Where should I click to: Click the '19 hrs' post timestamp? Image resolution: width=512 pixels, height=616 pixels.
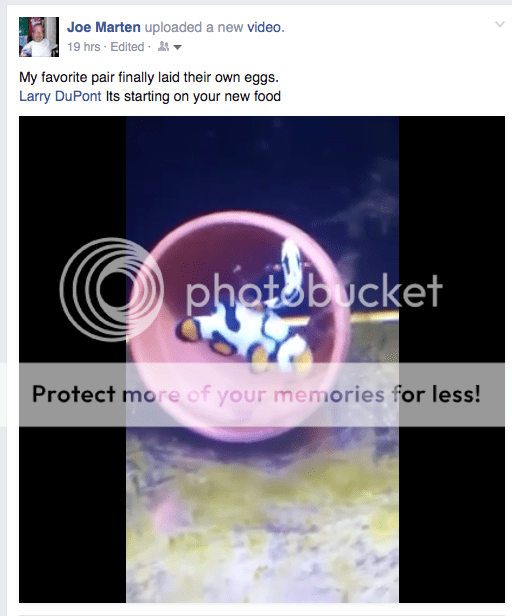(x=84, y=47)
